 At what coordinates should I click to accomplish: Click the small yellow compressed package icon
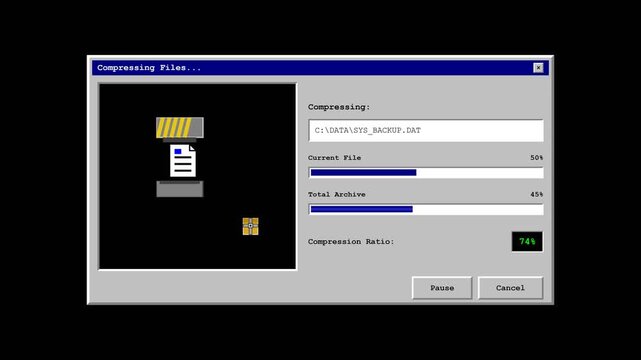point(251,226)
